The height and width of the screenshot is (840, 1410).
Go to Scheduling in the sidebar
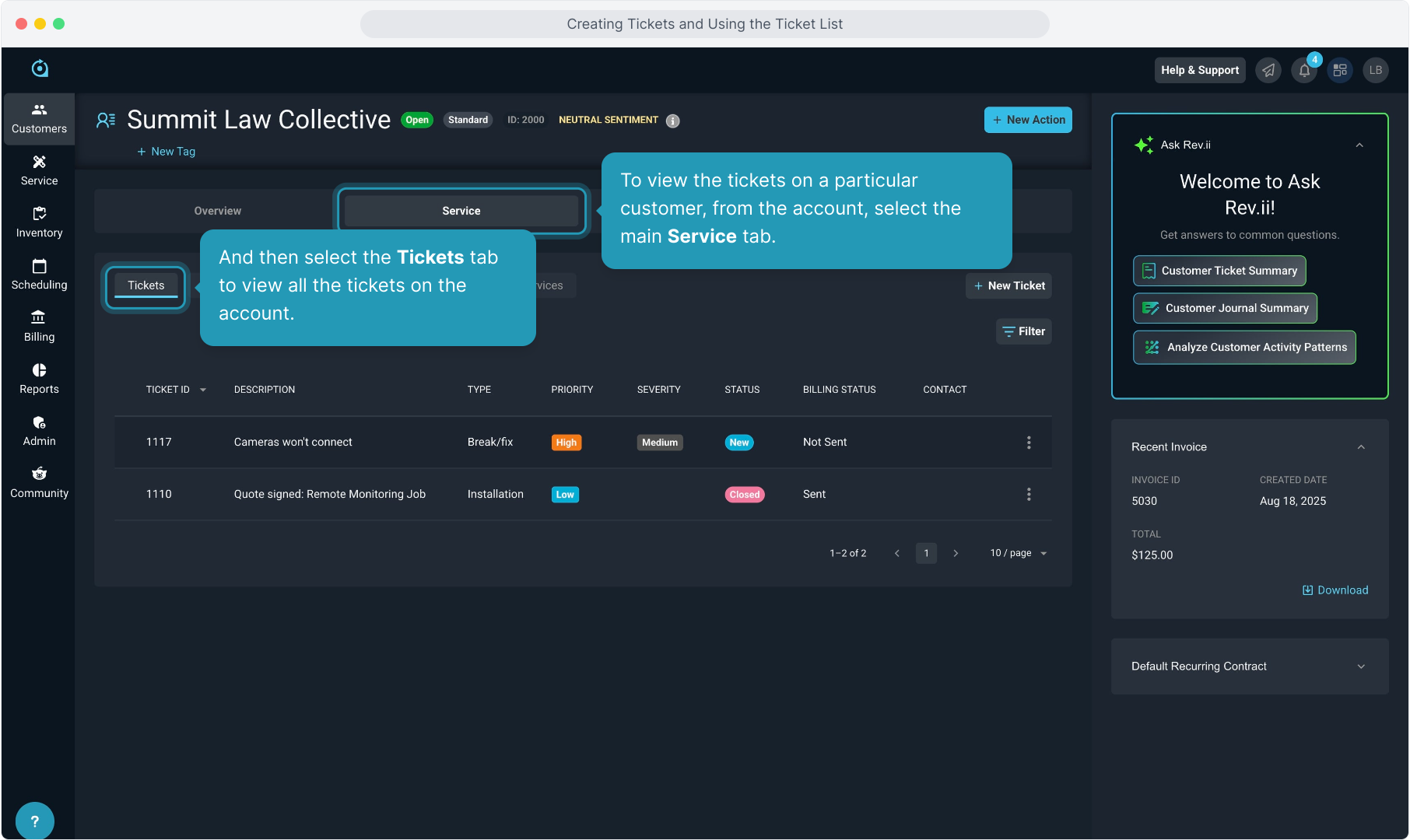(x=39, y=275)
